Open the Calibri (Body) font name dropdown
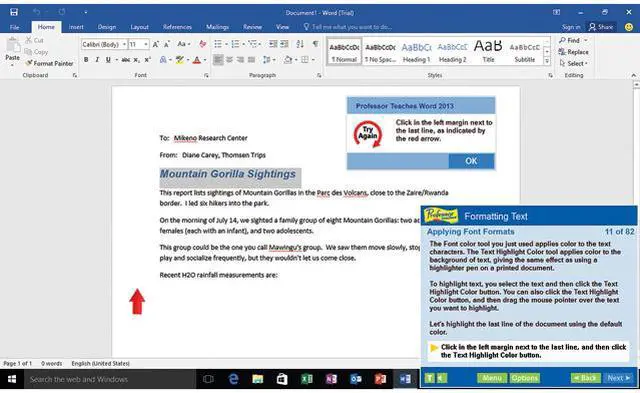Viewport: 640px width, 393px height. point(124,44)
